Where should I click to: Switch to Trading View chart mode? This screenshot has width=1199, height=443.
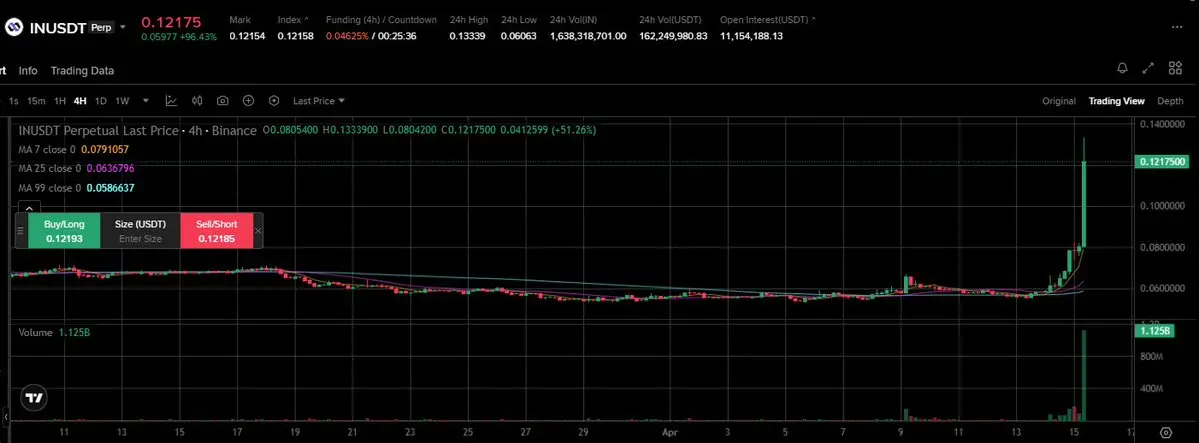(1116, 101)
